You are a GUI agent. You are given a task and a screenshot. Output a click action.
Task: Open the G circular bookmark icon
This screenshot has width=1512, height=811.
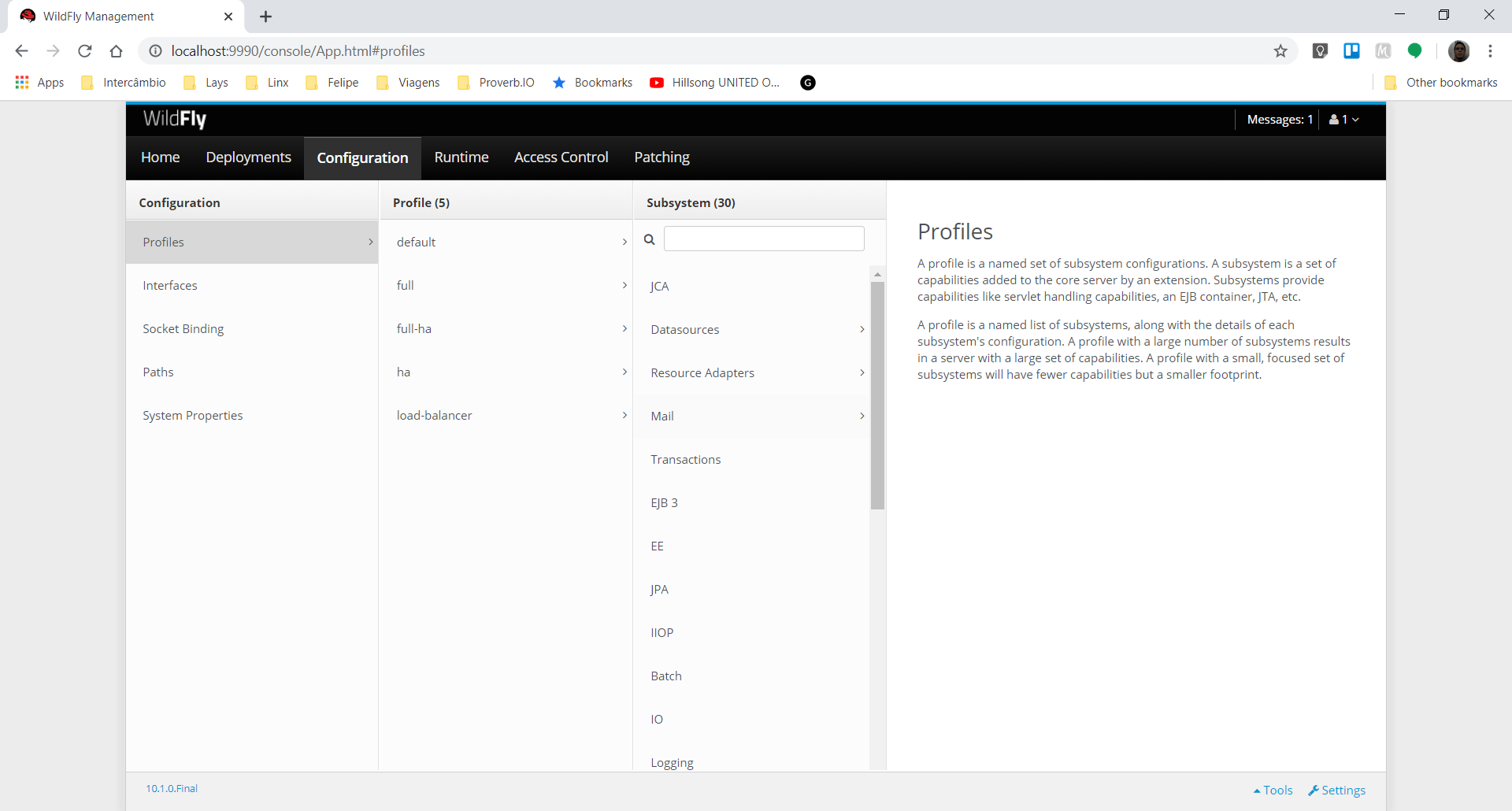tap(808, 83)
